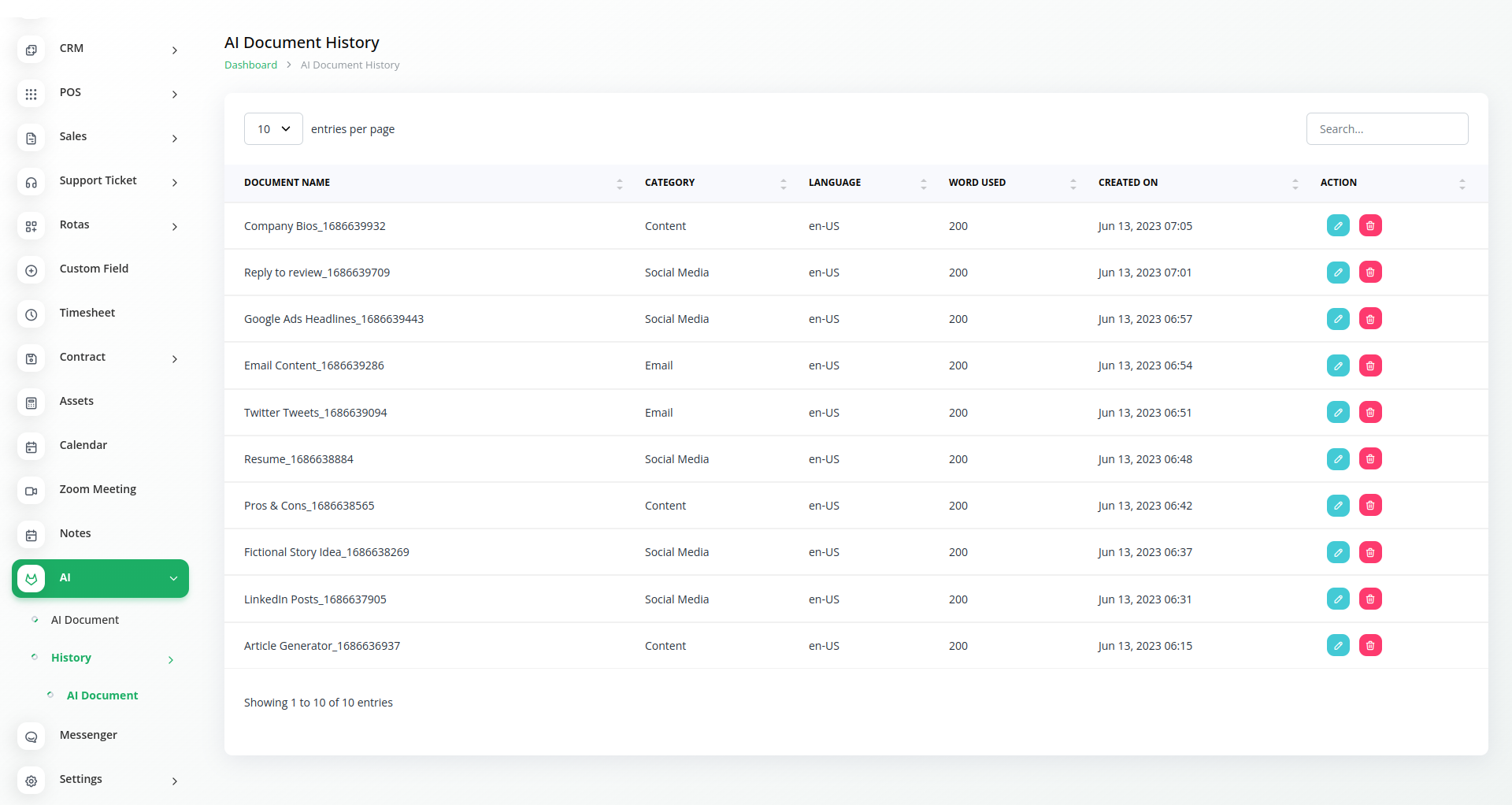Delete the Resume_1686638884 entry
The width and height of the screenshot is (1512, 805).
[1370, 459]
